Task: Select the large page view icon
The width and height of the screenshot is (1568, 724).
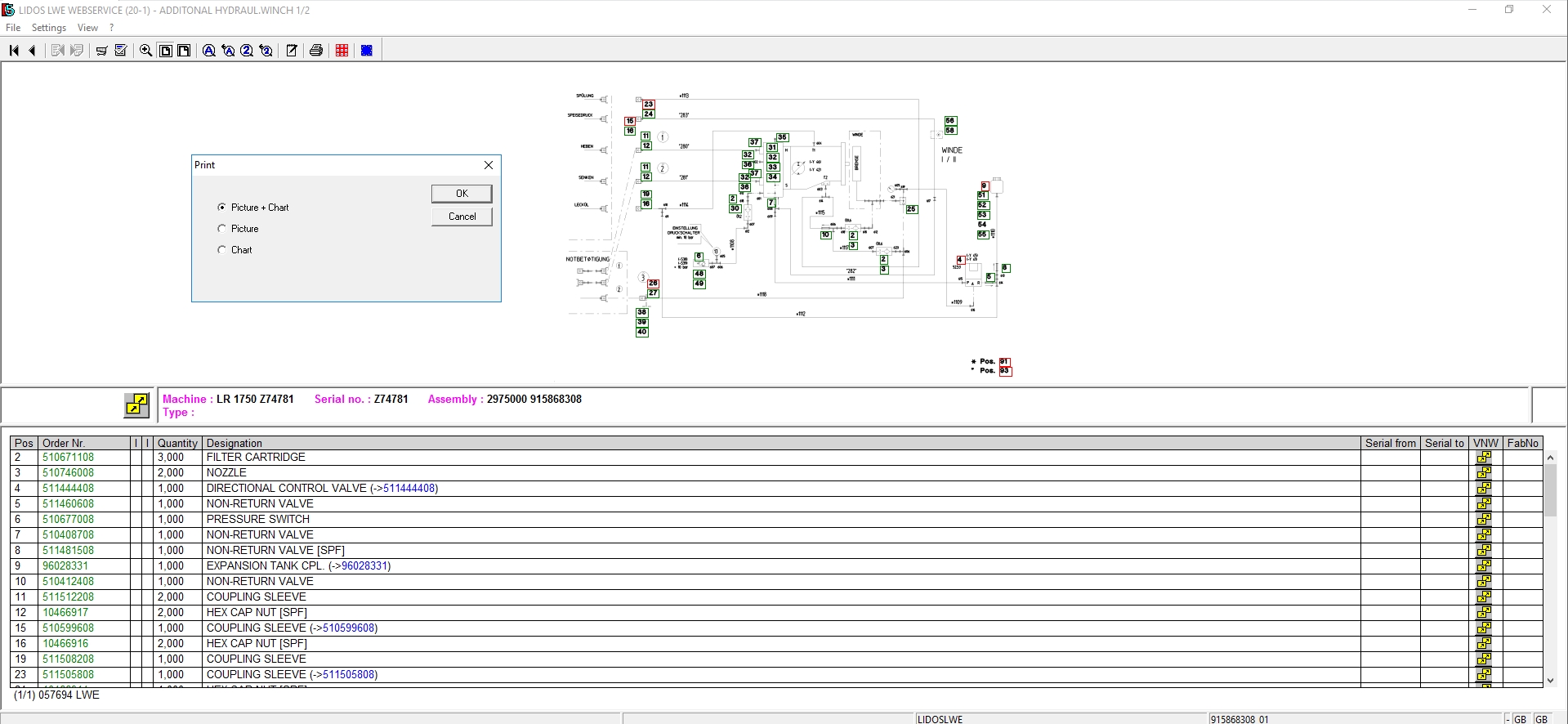Action: (185, 51)
